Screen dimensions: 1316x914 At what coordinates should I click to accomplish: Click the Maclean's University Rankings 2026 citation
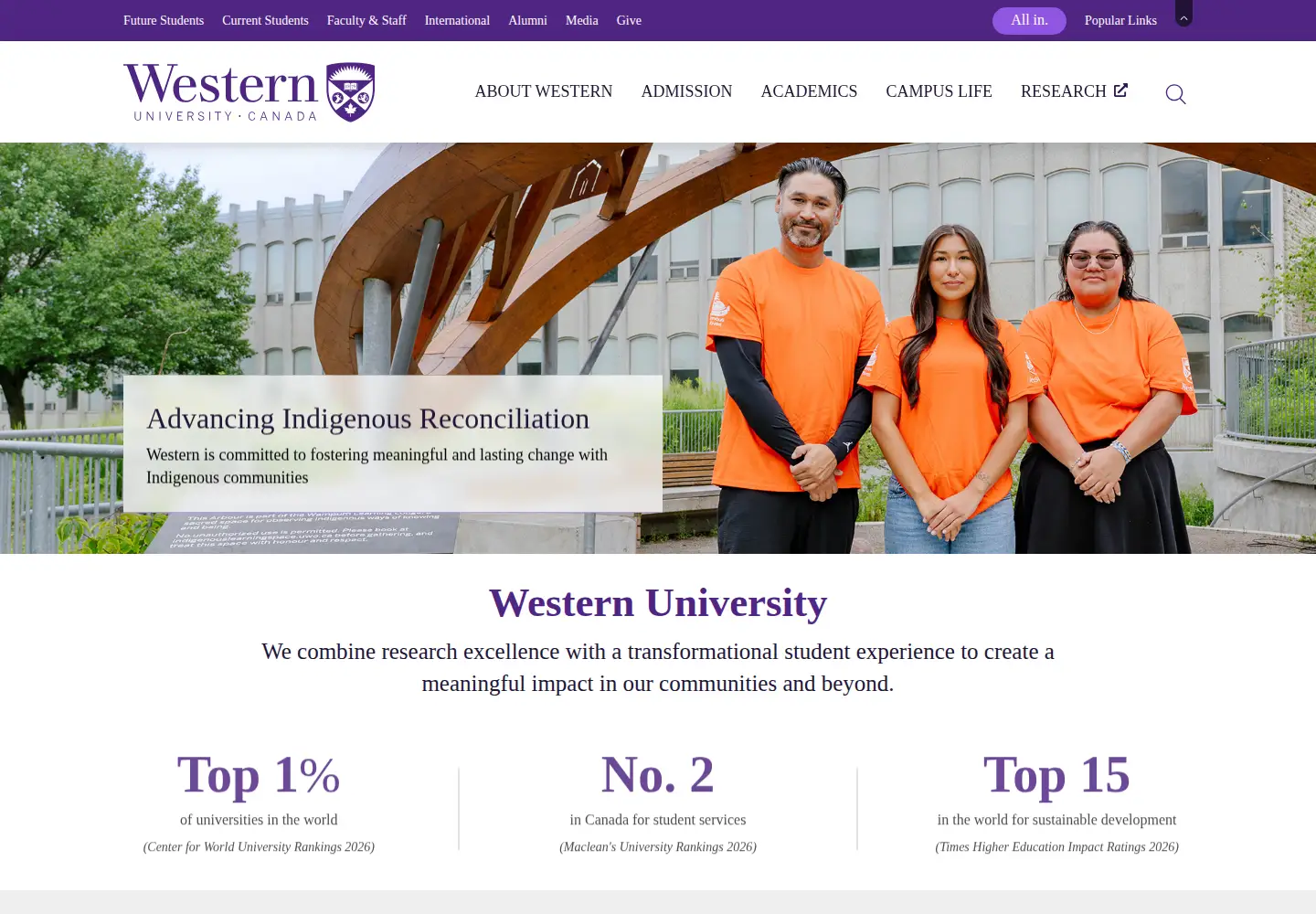658,847
